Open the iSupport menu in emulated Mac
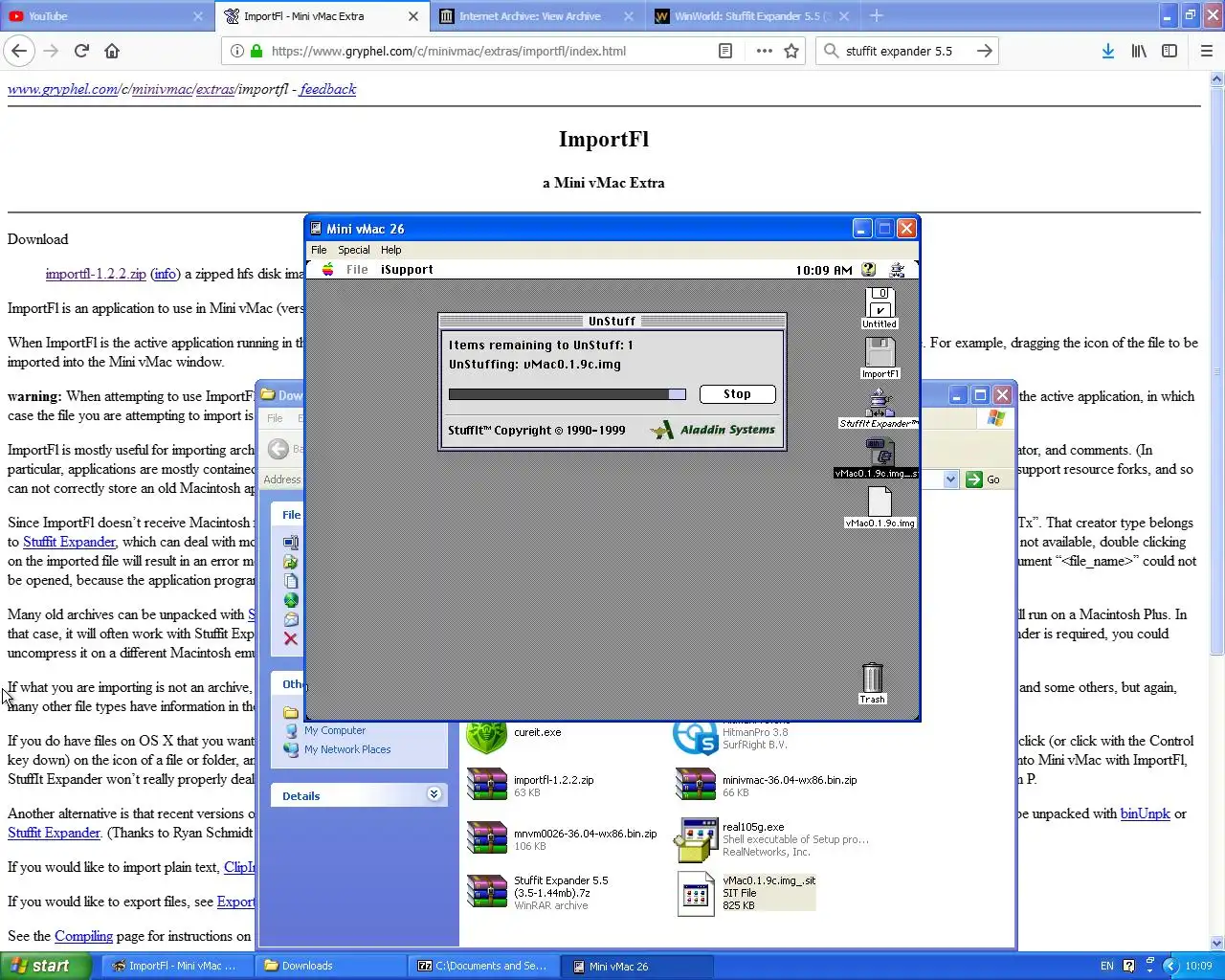 [407, 270]
